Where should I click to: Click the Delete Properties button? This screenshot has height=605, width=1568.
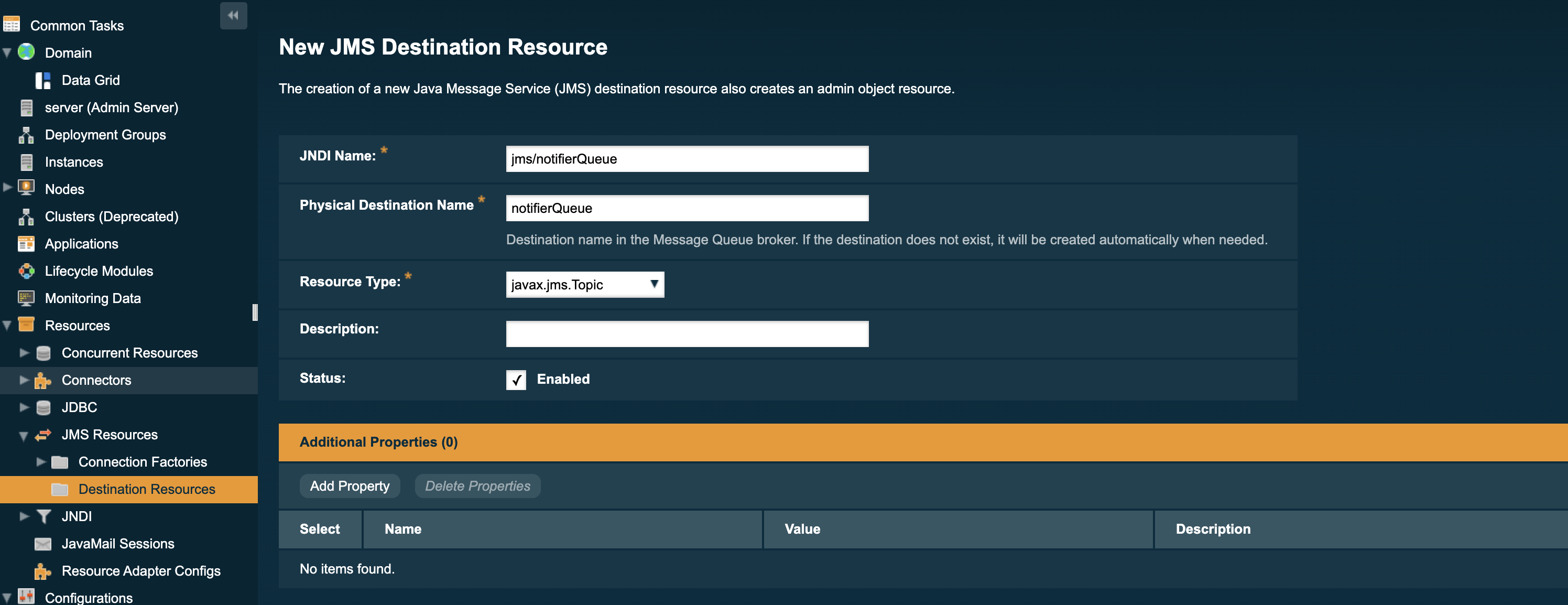click(477, 485)
